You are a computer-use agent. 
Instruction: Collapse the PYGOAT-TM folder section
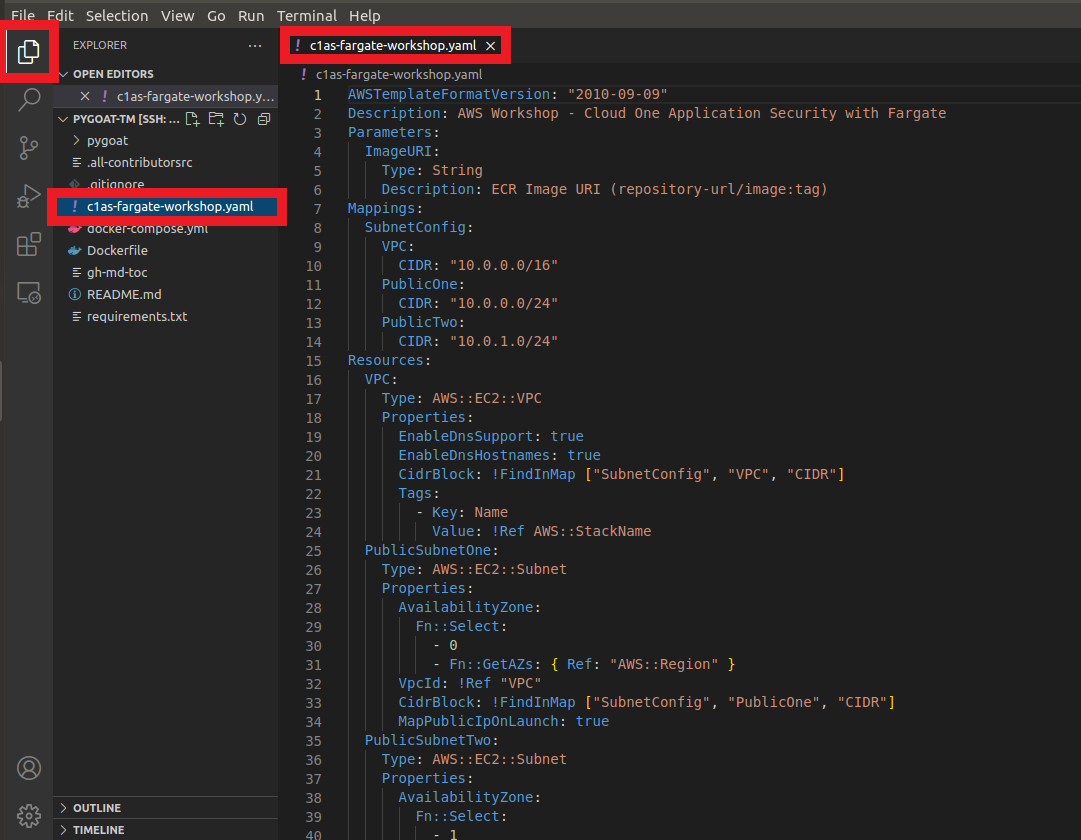63,119
